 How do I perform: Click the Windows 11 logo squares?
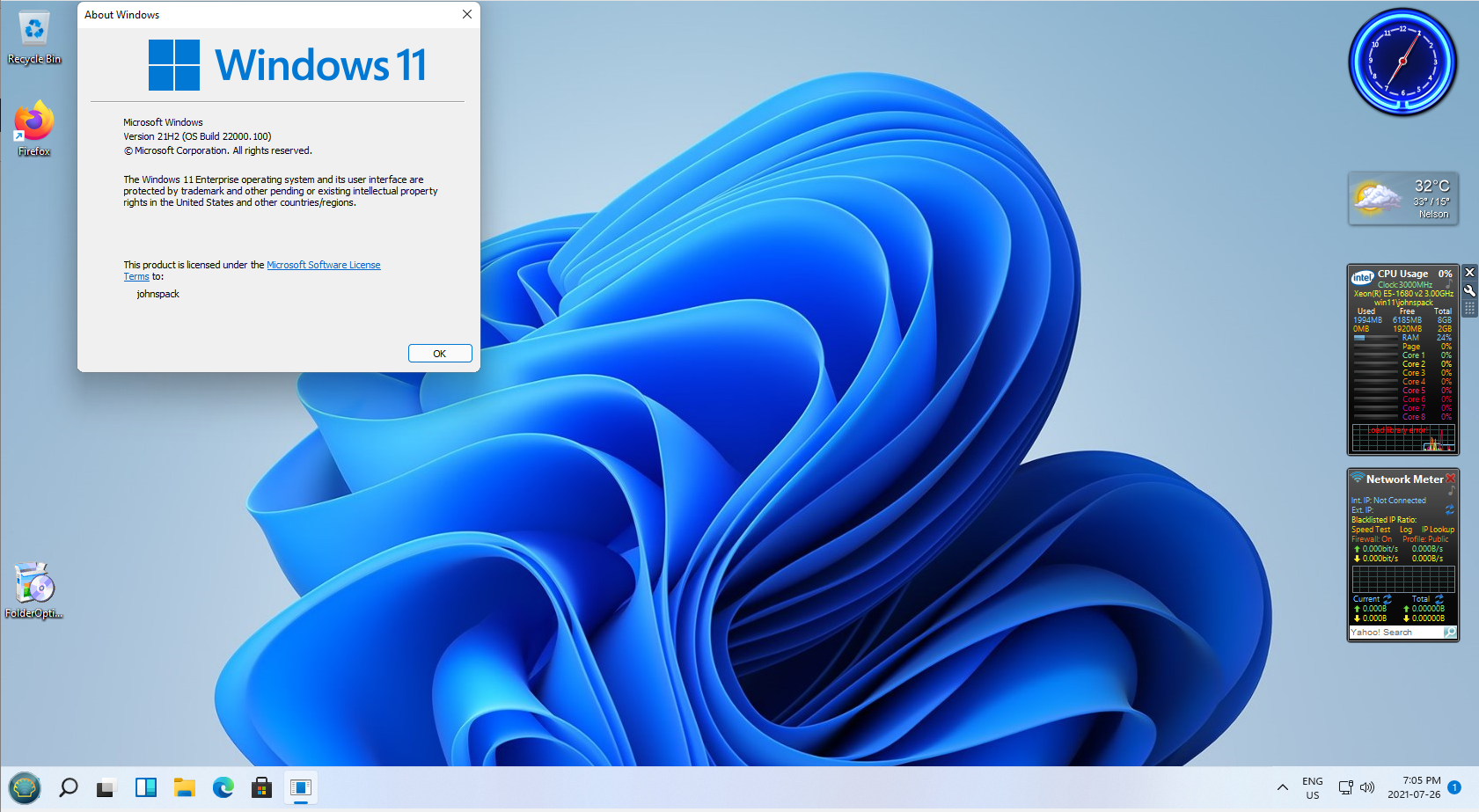174,65
